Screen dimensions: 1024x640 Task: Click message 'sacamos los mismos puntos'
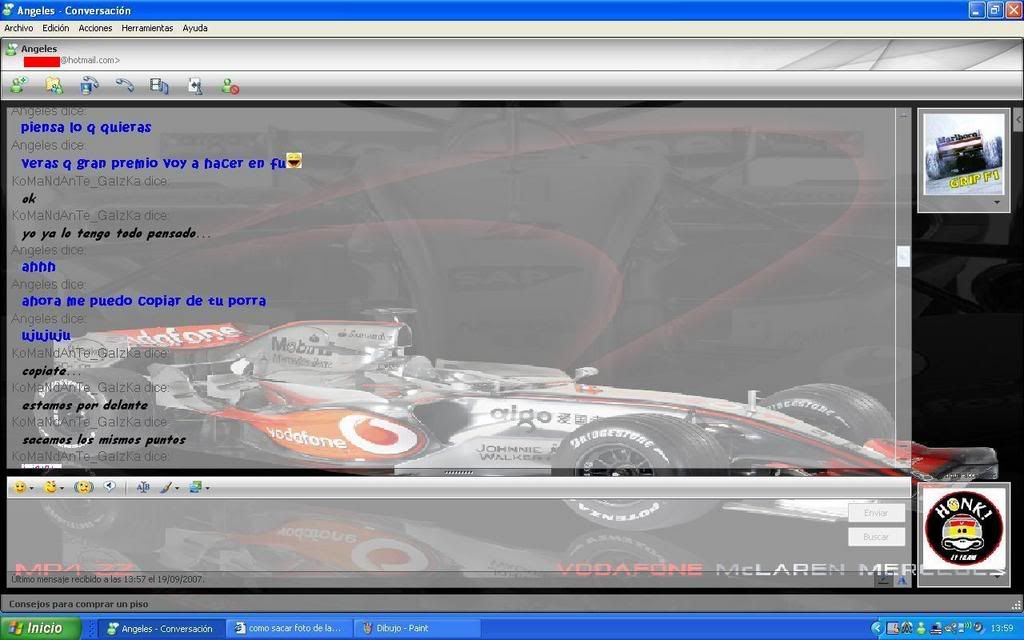tap(104, 440)
